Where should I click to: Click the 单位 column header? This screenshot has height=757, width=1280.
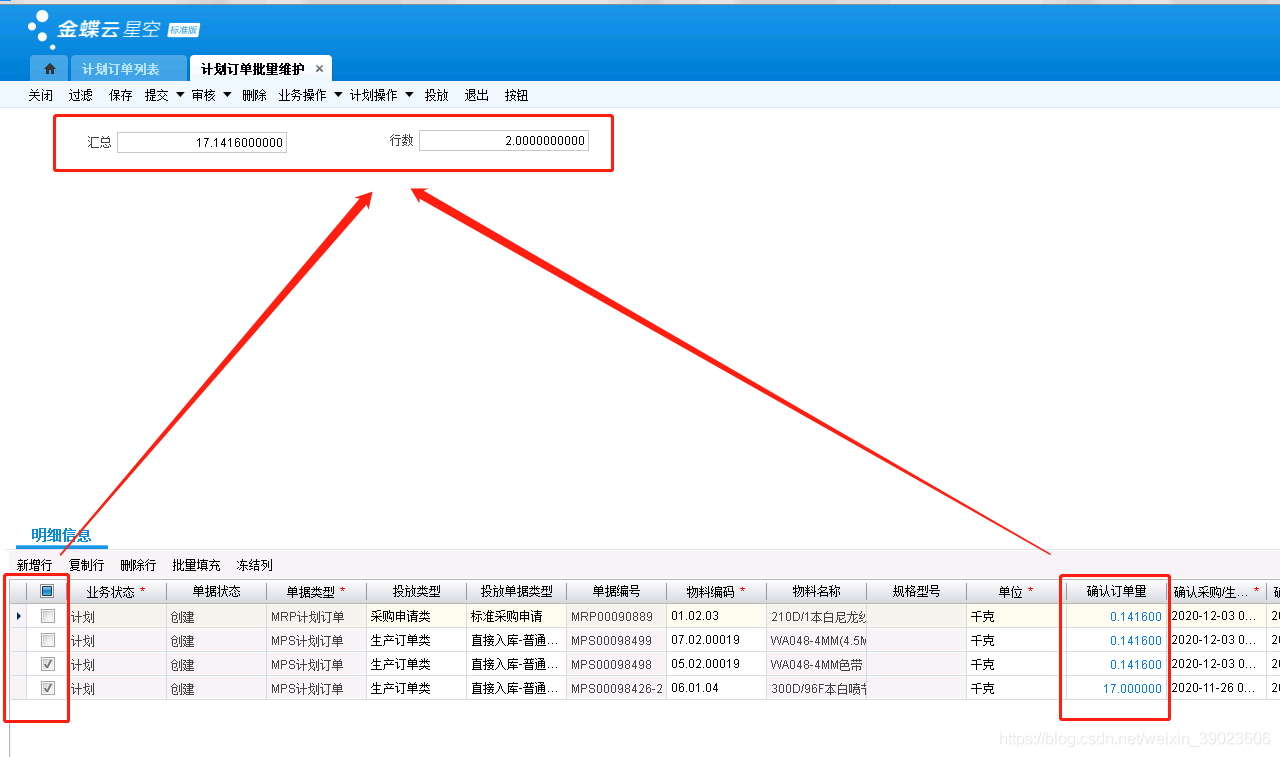[1016, 592]
